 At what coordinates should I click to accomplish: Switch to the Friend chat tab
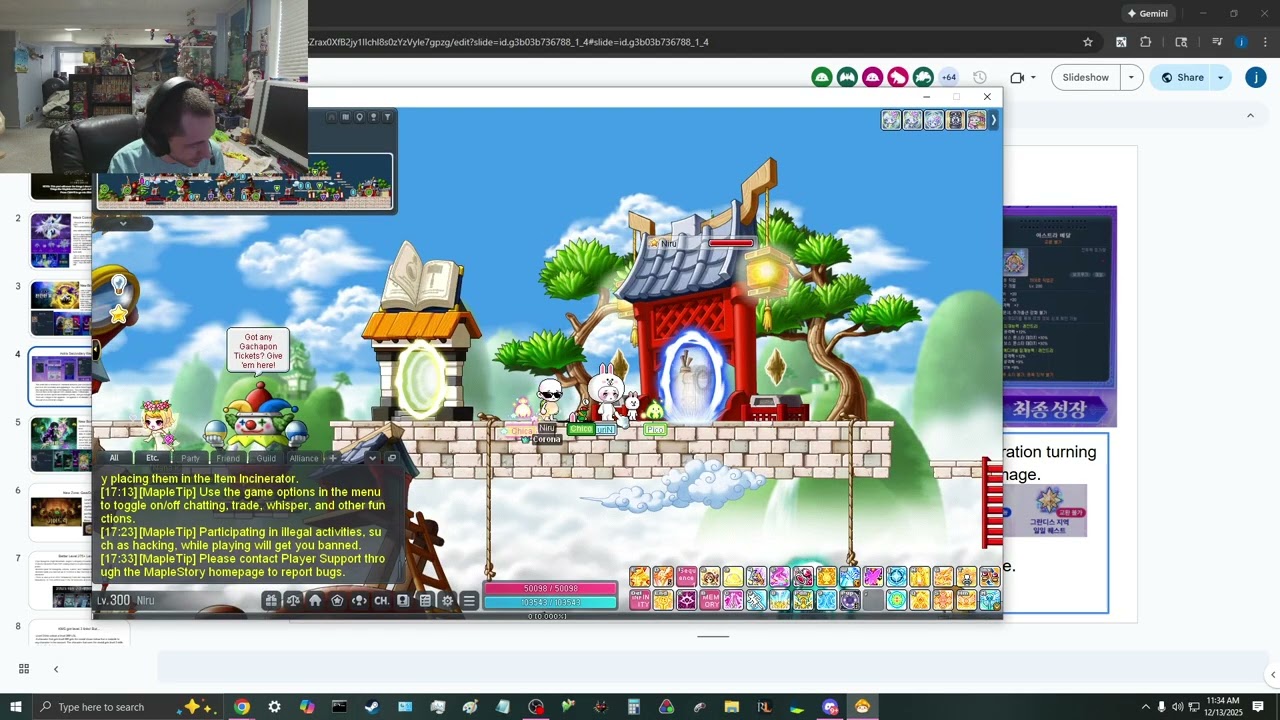point(228,458)
